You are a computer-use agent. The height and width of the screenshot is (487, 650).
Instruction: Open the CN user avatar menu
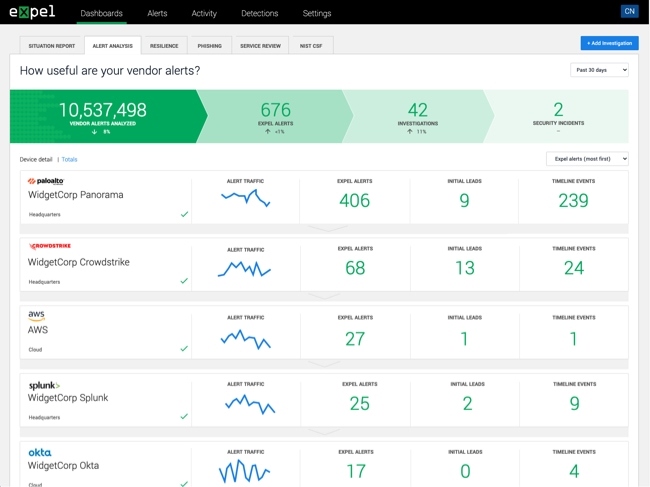[x=629, y=11]
